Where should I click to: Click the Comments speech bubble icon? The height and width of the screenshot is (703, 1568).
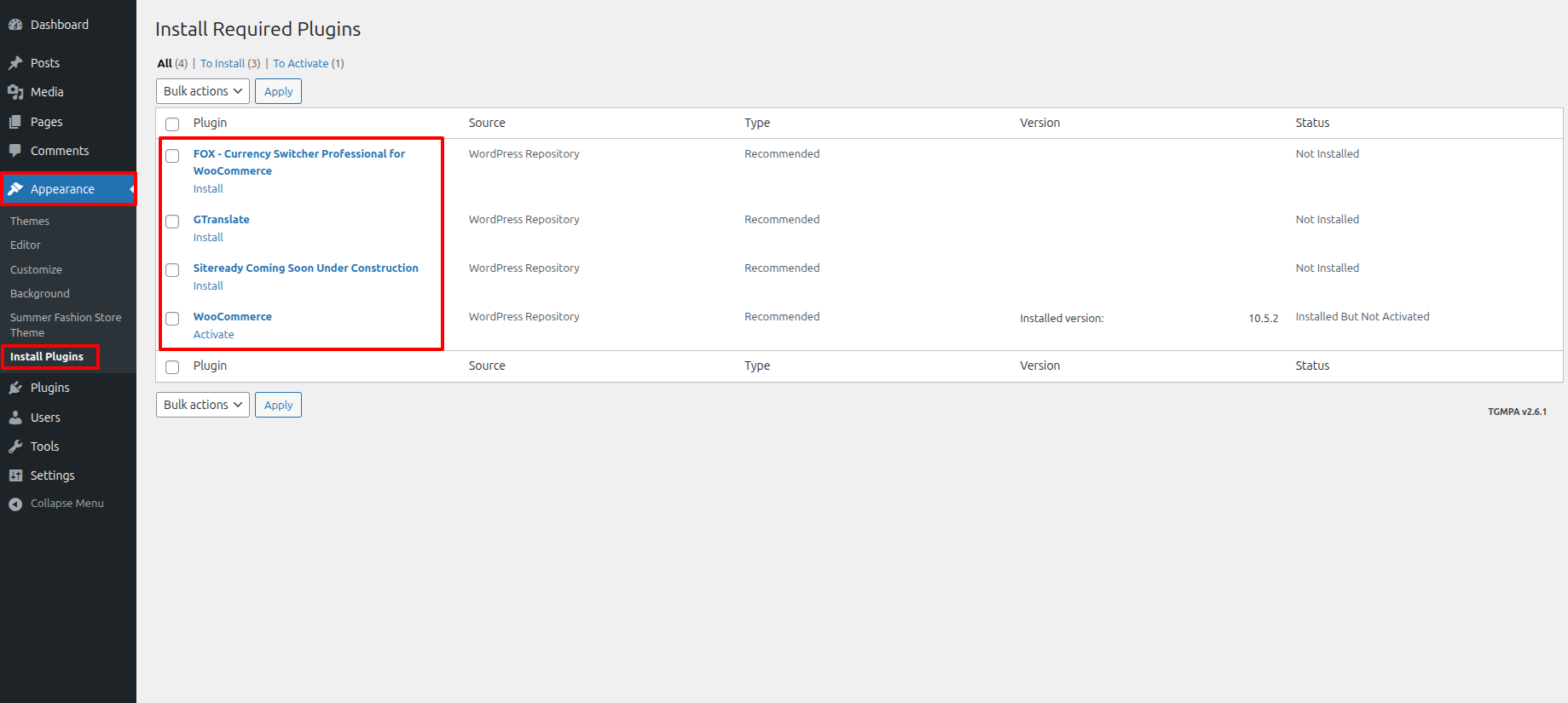coord(15,151)
